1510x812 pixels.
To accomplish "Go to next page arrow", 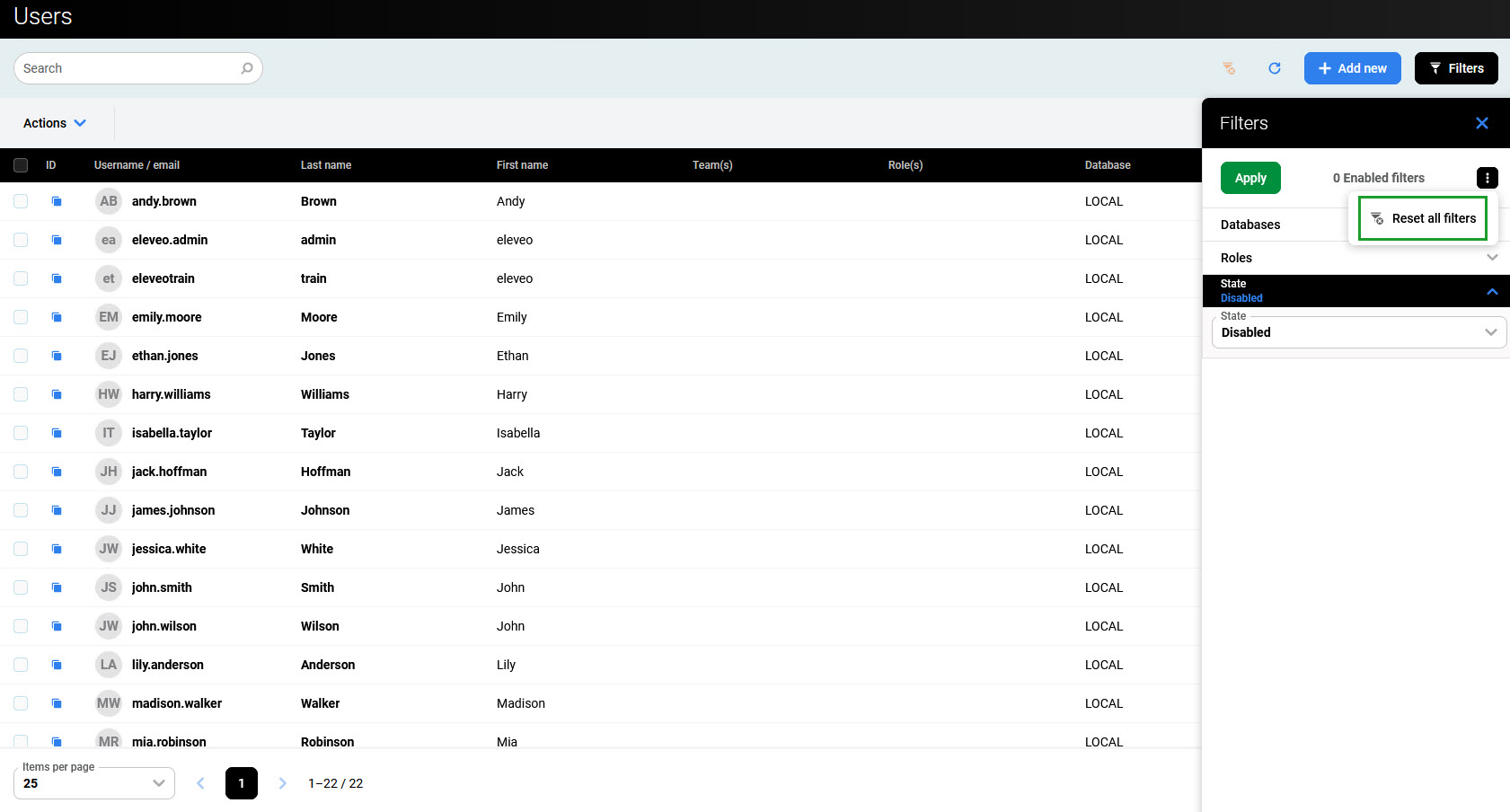I will pos(282,783).
